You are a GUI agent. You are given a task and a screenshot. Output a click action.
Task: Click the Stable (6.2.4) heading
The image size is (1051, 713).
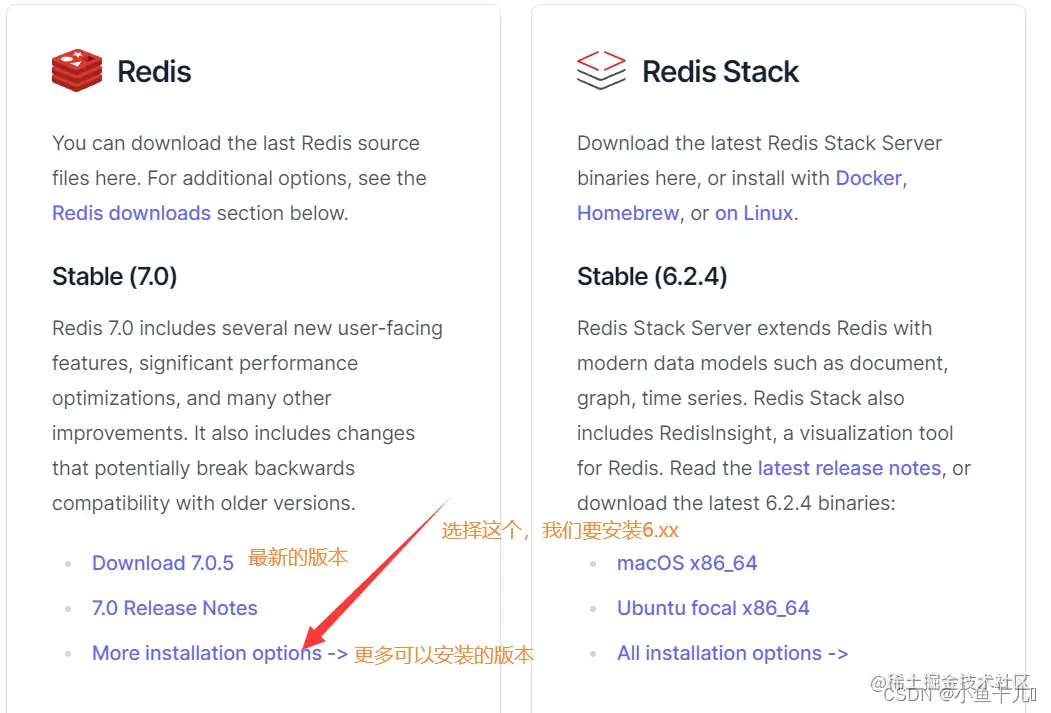click(652, 276)
